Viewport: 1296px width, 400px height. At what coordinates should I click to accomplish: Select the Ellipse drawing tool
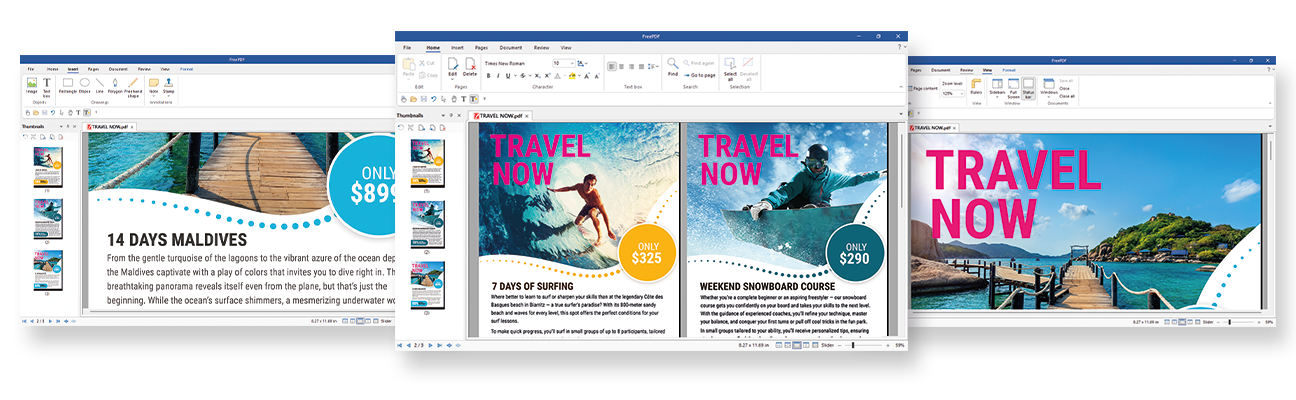85,85
